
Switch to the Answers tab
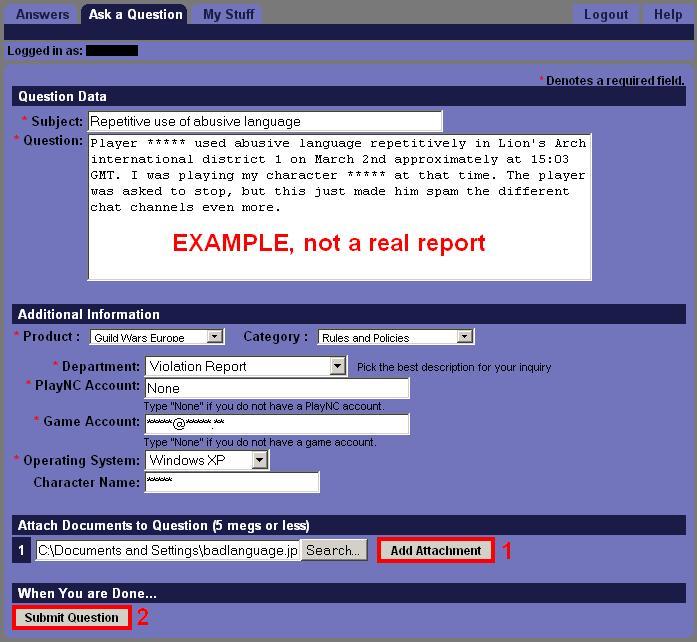[x=42, y=15]
